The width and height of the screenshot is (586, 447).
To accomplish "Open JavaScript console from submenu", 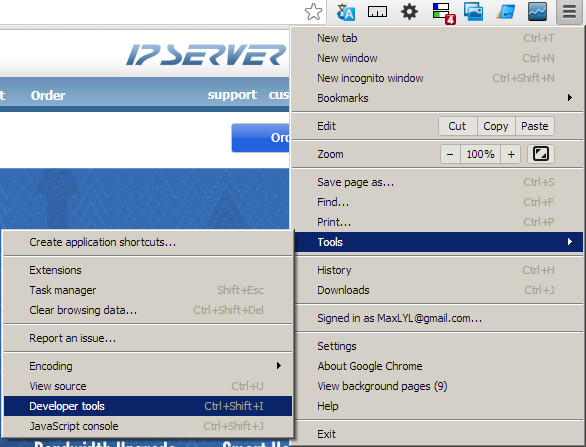I will [x=148, y=426].
